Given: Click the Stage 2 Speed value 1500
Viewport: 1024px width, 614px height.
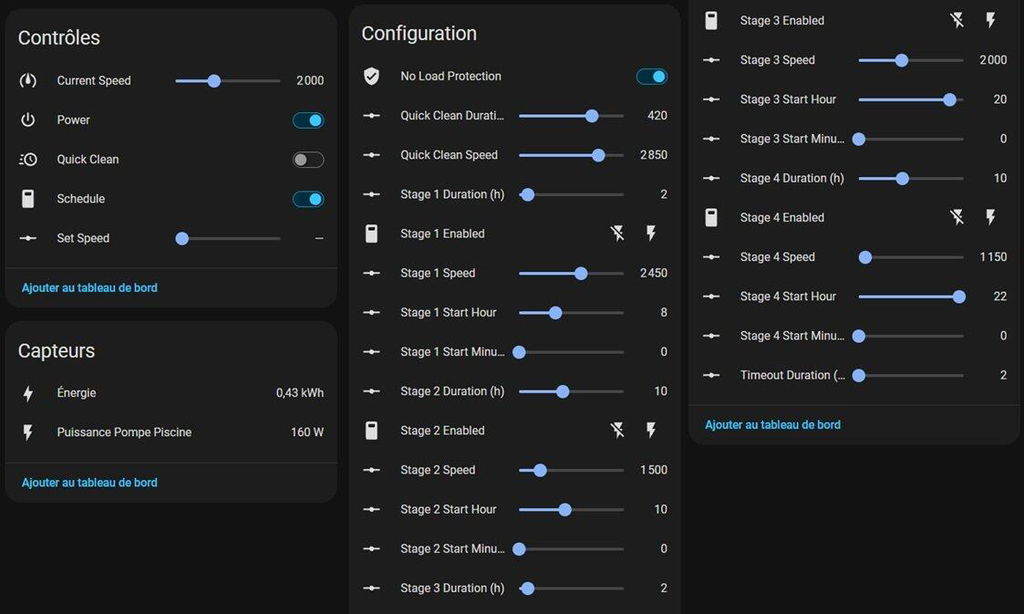Looking at the screenshot, I should pyautogui.click(x=654, y=470).
